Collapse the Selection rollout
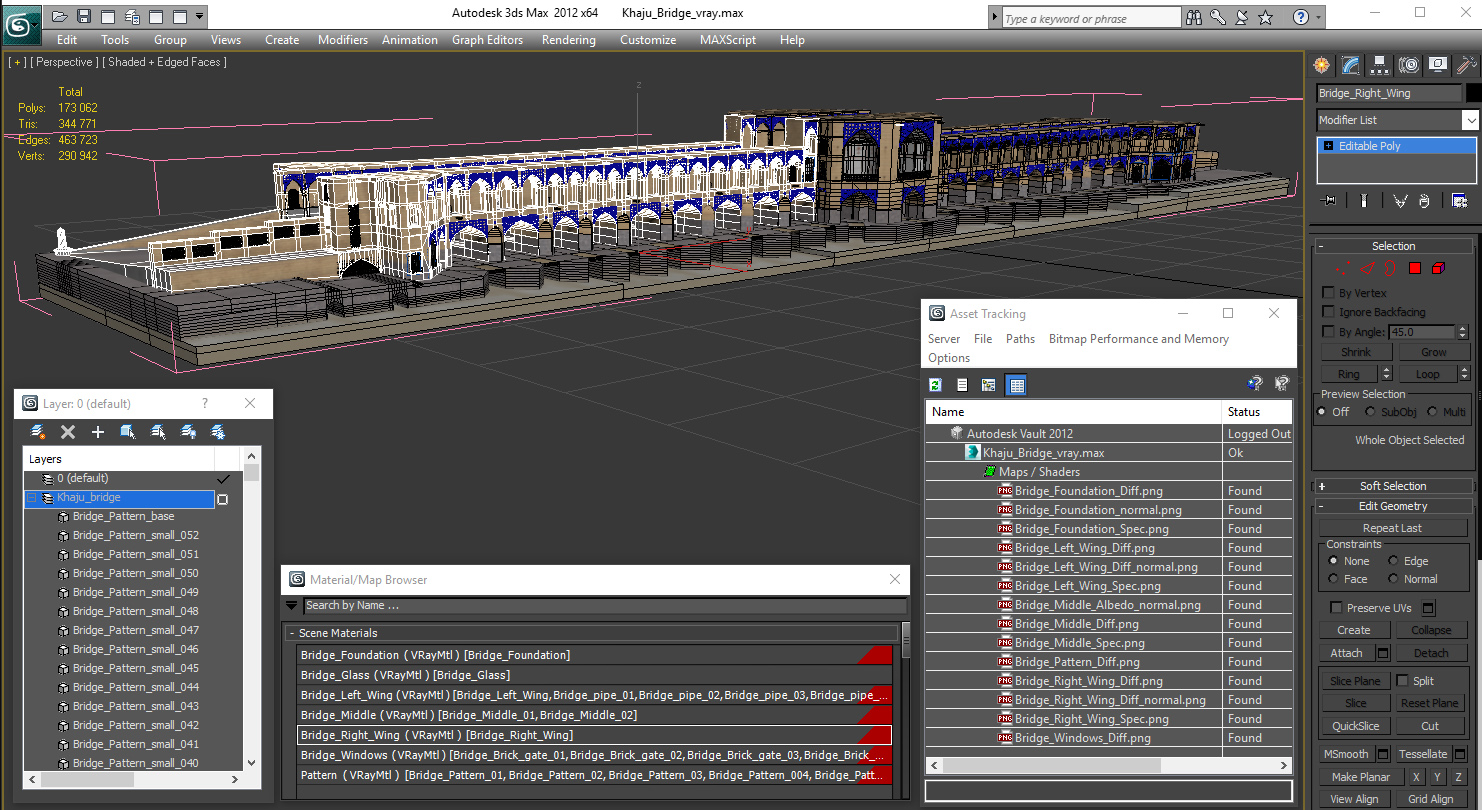The image size is (1482, 810). click(1394, 246)
